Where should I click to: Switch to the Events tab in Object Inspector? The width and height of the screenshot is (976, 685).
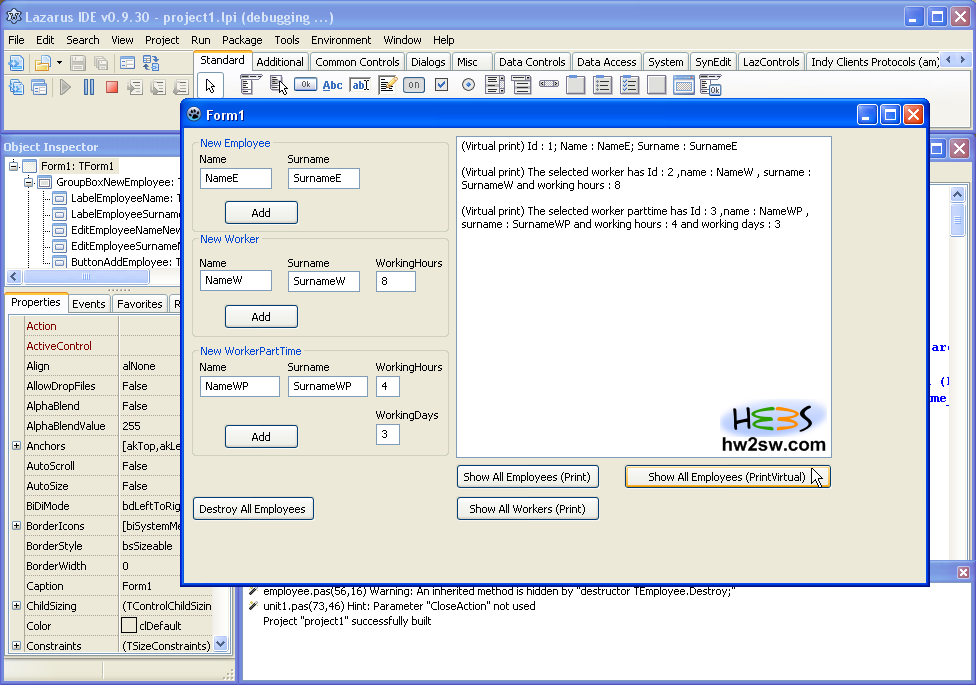pos(88,304)
